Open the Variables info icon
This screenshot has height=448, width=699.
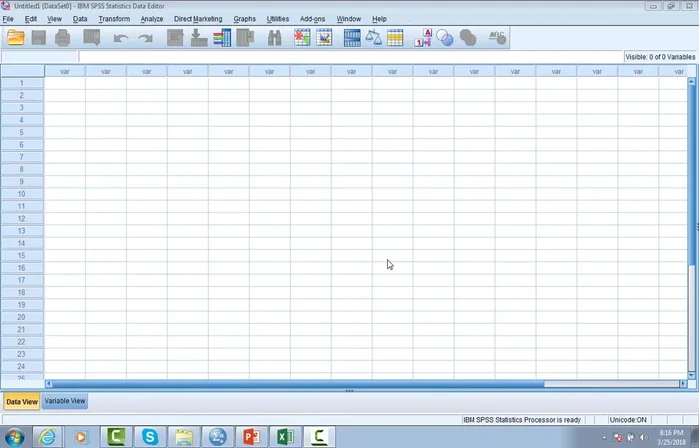[222, 38]
